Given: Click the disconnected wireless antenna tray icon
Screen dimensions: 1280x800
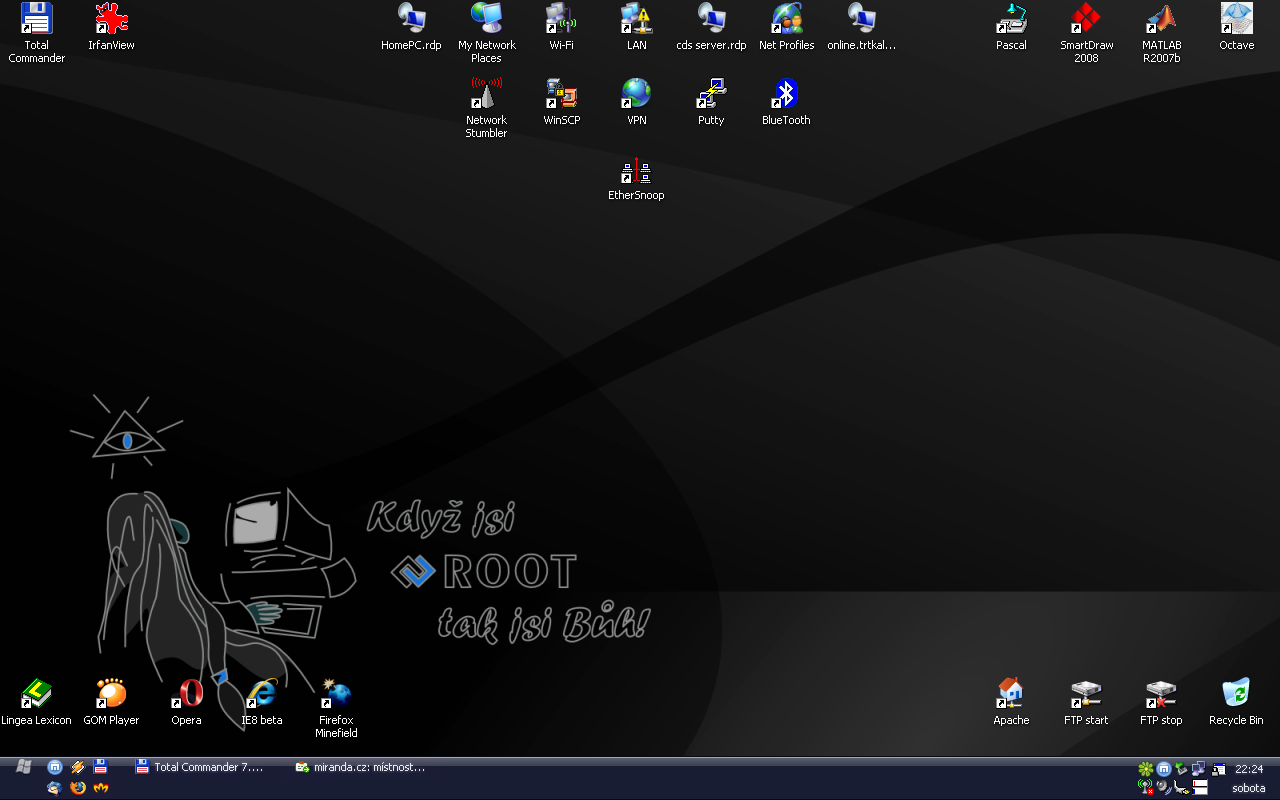Looking at the screenshot, I should [1146, 787].
